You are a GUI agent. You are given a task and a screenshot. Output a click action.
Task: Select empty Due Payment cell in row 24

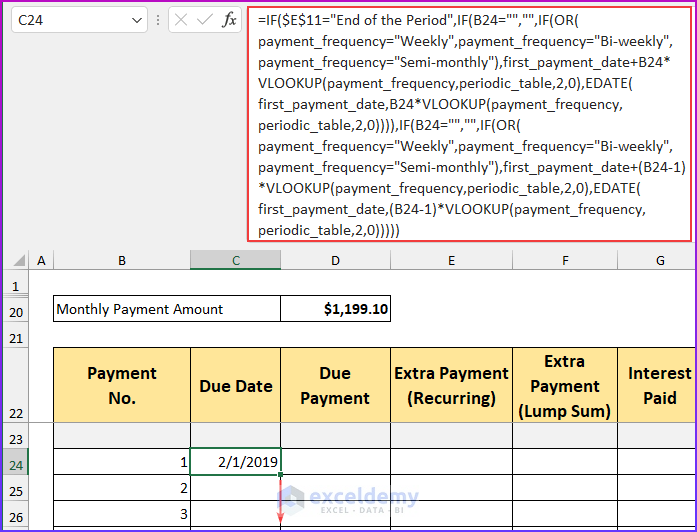point(336,462)
